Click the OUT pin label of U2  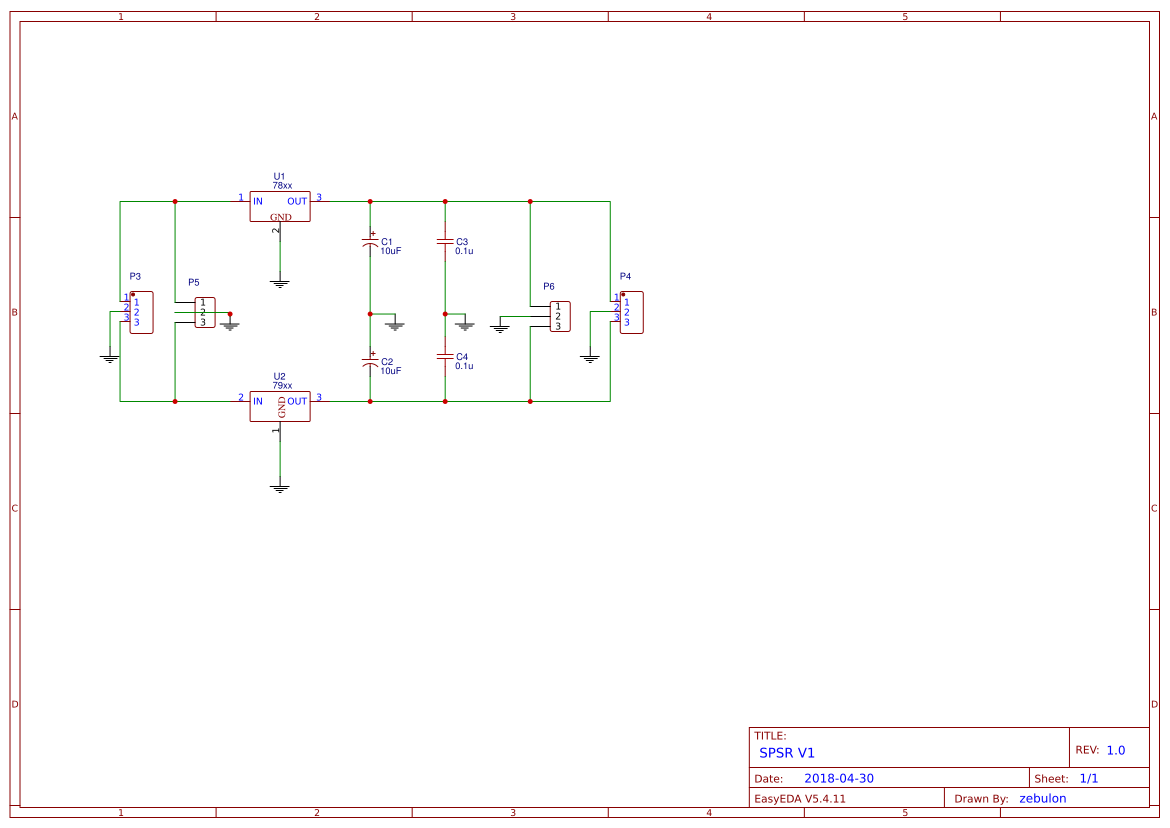pyautogui.click(x=298, y=403)
